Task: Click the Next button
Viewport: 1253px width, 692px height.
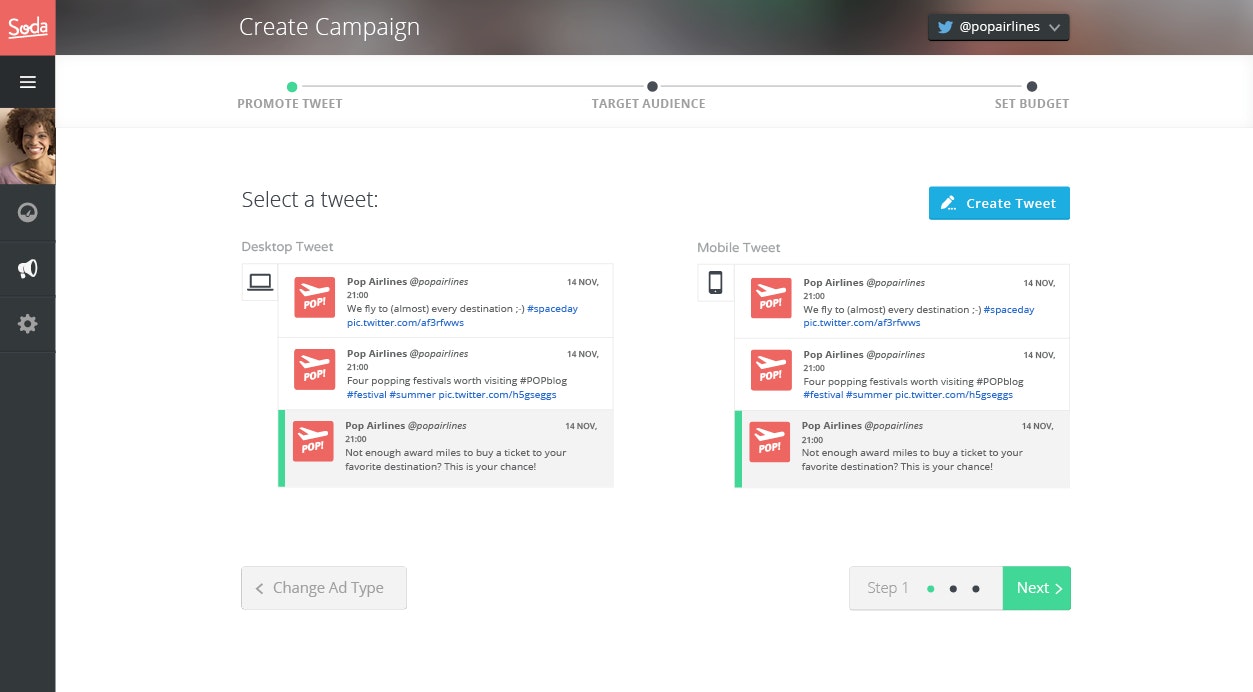Action: 1037,588
